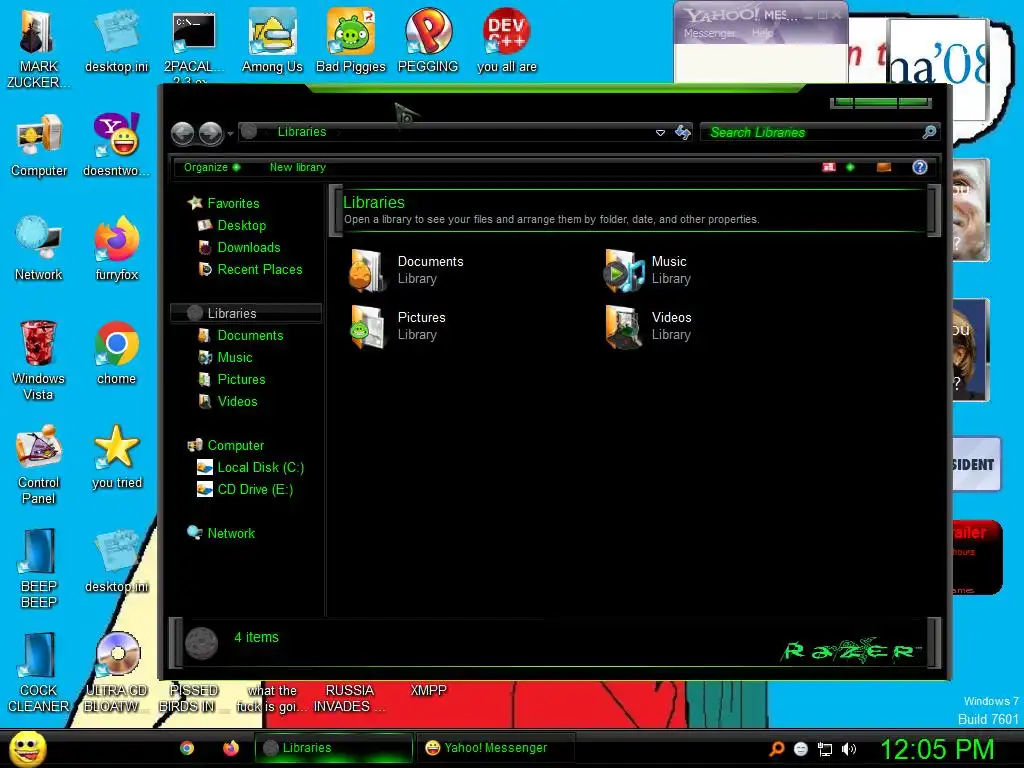Viewport: 1024px width, 768px height.
Task: Open recent pages dropdown beside forward button
Action: tap(230, 134)
